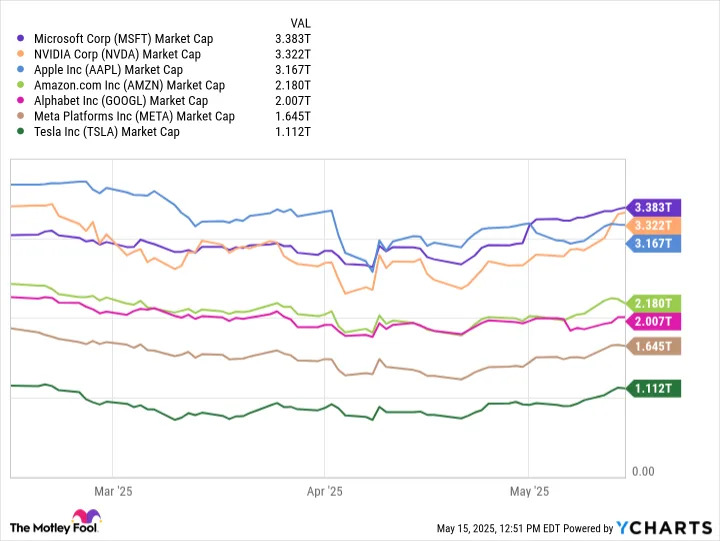Click the VAL column header
This screenshot has width=720, height=541.
(300, 23)
